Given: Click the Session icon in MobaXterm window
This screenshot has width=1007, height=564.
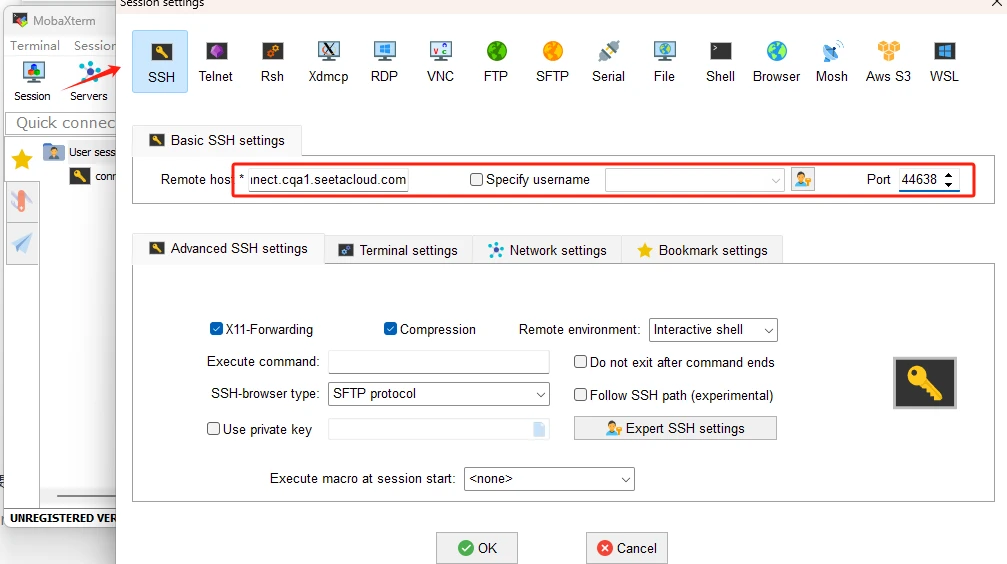Looking at the screenshot, I should pos(32,82).
